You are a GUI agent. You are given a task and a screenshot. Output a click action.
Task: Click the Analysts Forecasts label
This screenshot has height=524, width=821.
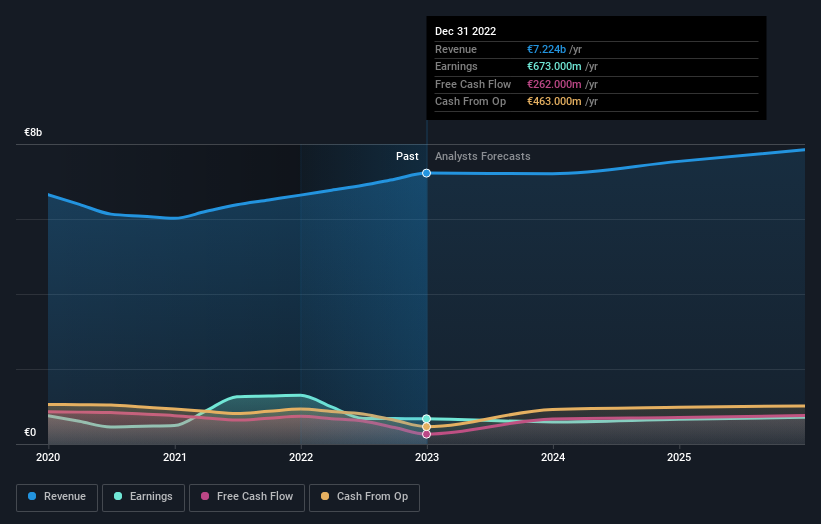tap(483, 157)
